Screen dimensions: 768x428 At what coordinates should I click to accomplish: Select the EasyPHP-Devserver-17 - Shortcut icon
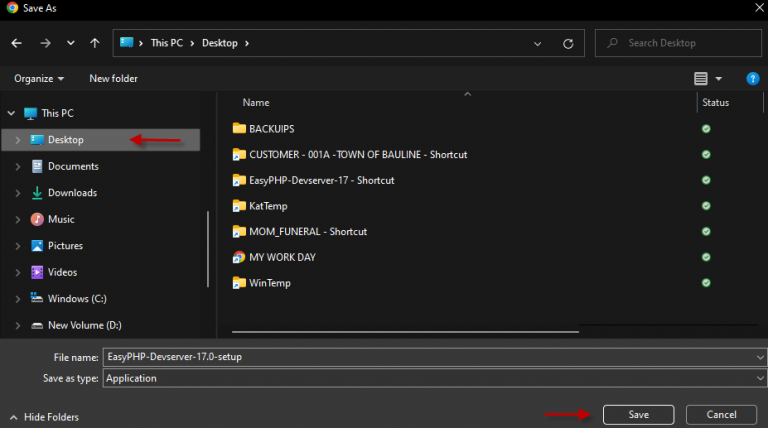pos(239,180)
